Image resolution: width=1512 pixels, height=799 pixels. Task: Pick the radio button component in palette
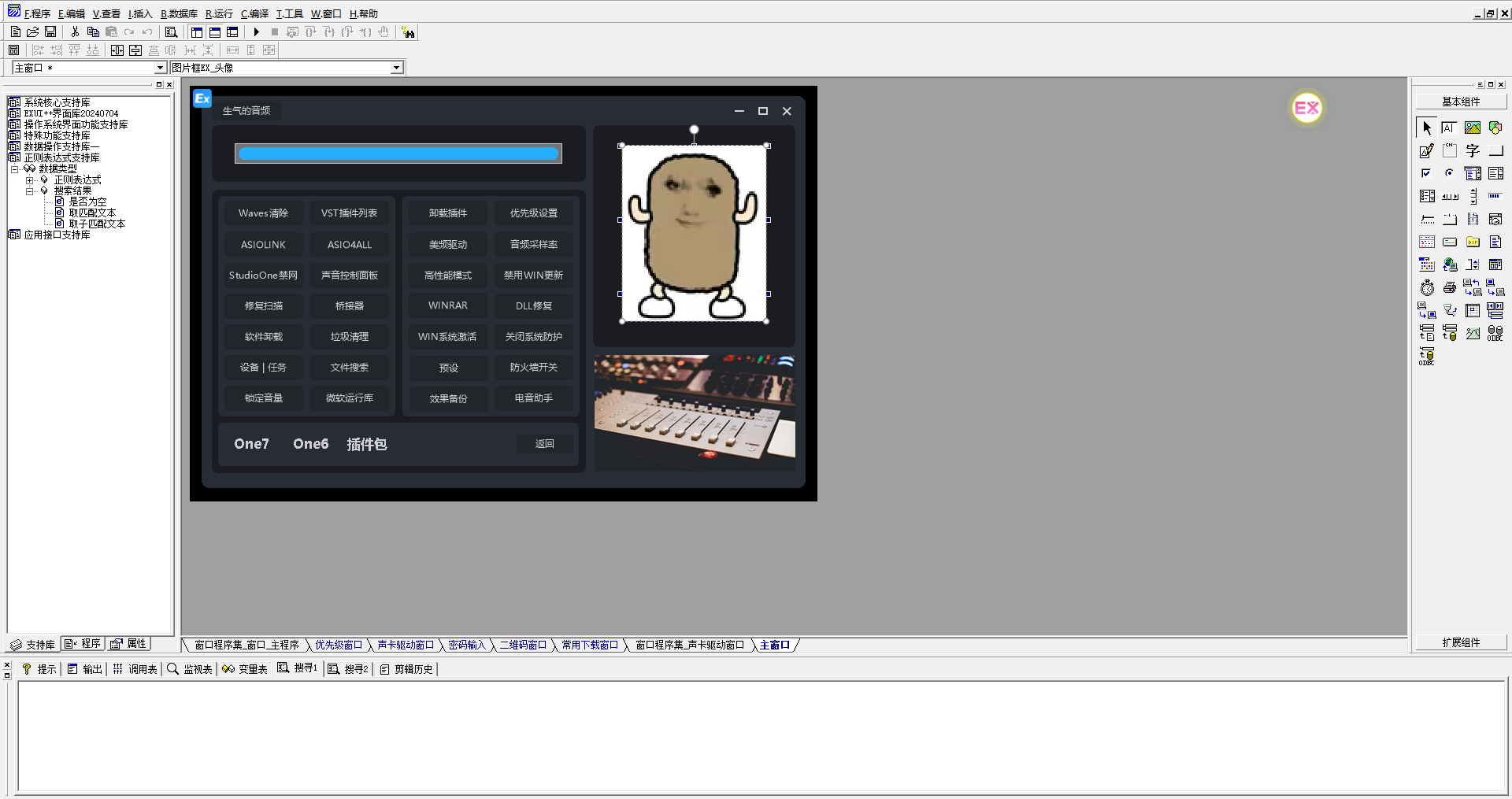click(x=1450, y=173)
